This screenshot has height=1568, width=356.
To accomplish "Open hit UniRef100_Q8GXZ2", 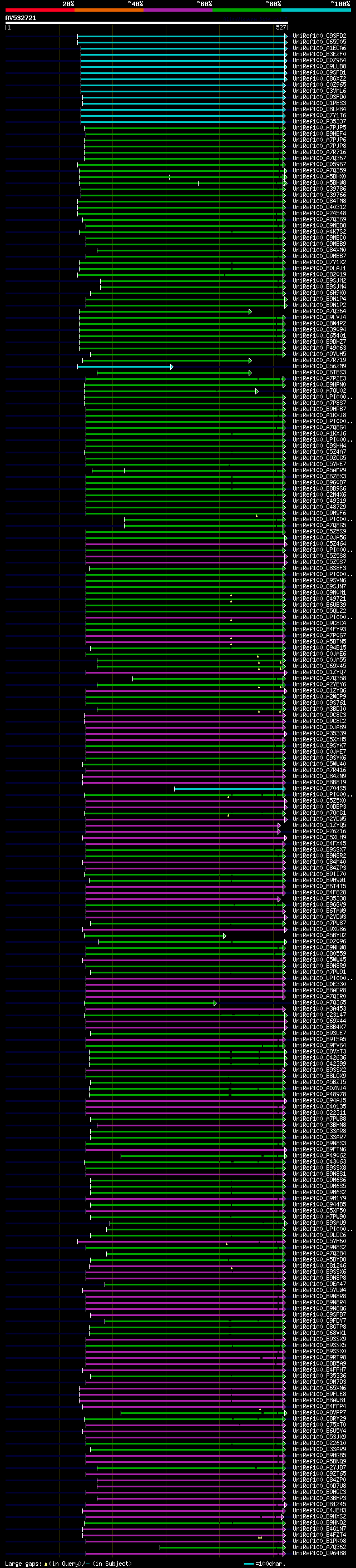I will [319, 78].
